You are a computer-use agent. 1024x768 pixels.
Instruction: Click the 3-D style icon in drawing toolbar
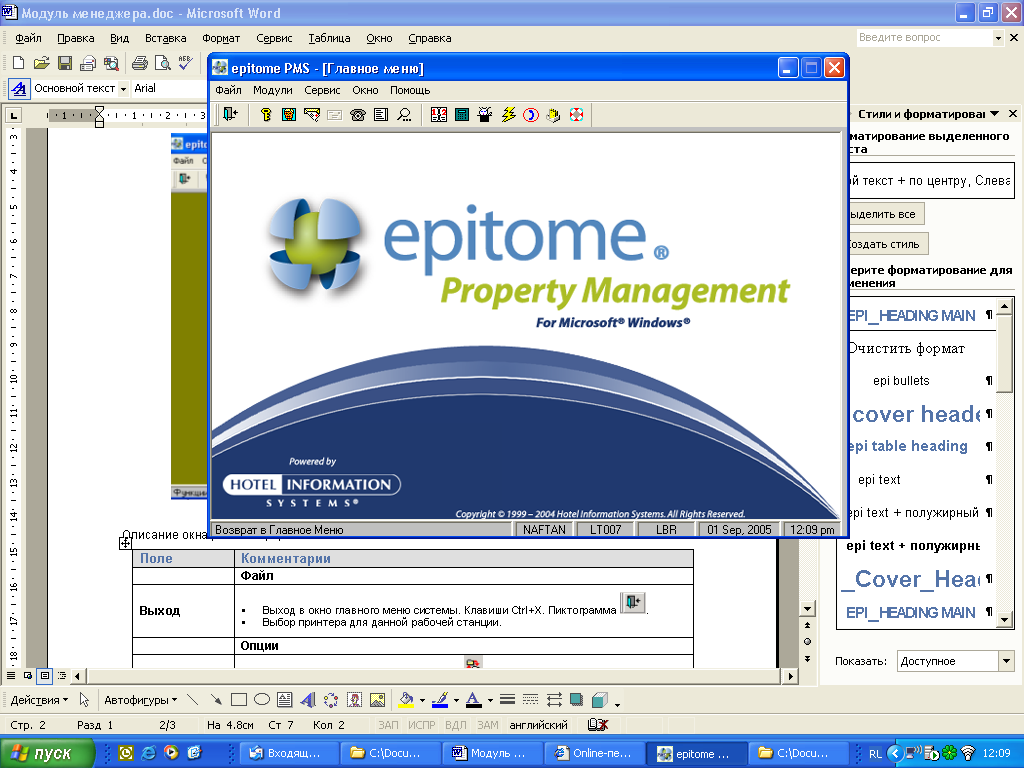point(600,700)
